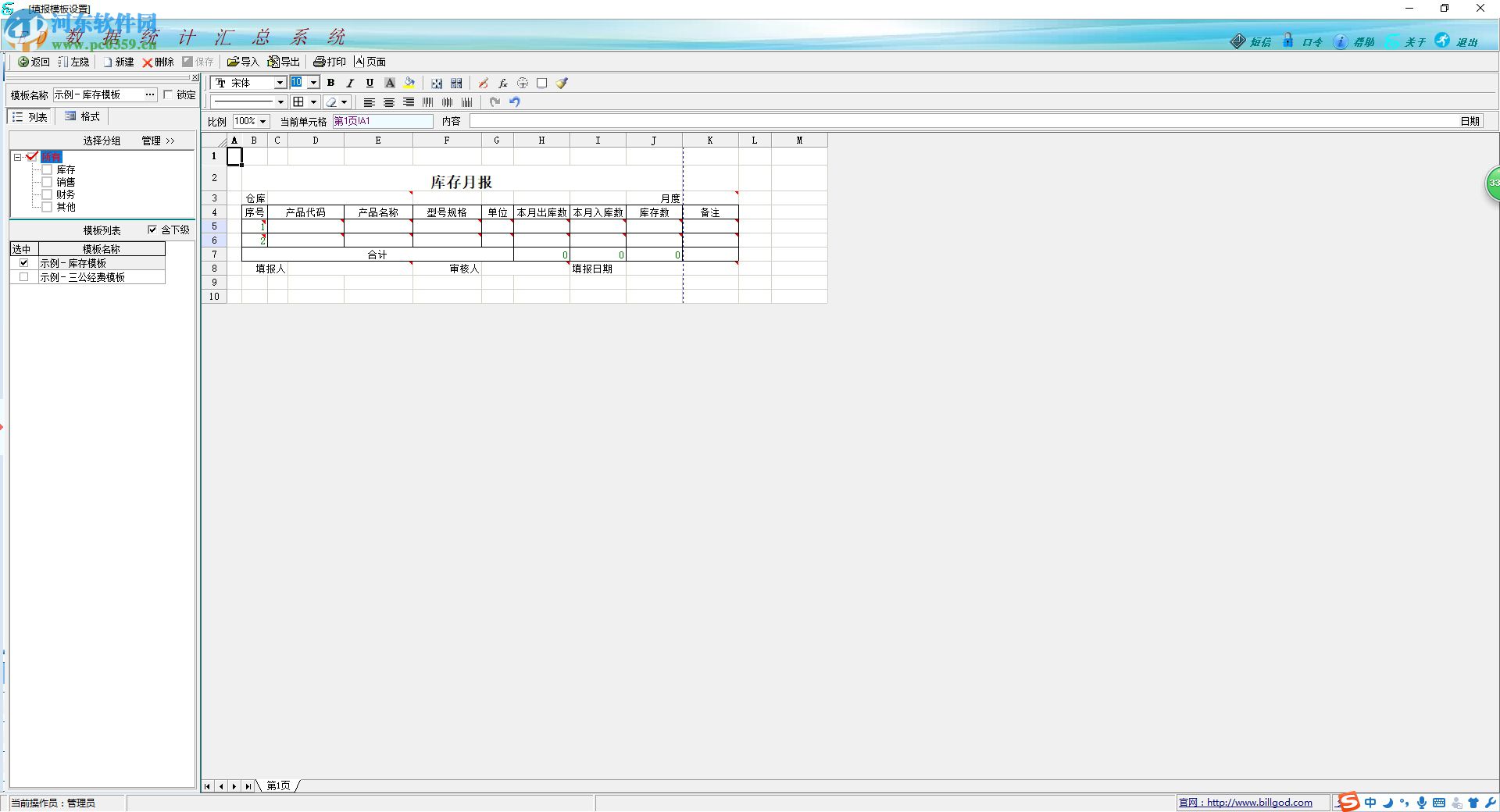
Task: Switch to the 格式 tab
Action: click(82, 117)
